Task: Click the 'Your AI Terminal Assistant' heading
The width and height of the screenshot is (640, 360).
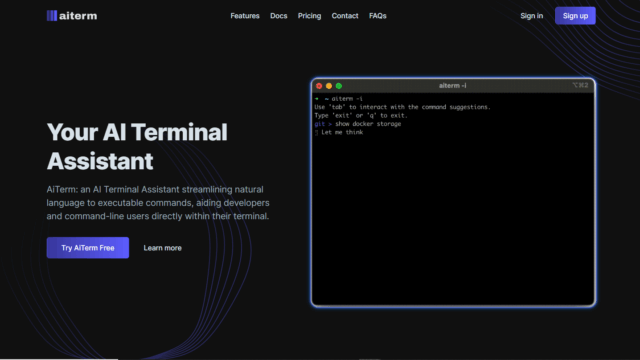Action: [x=137, y=147]
